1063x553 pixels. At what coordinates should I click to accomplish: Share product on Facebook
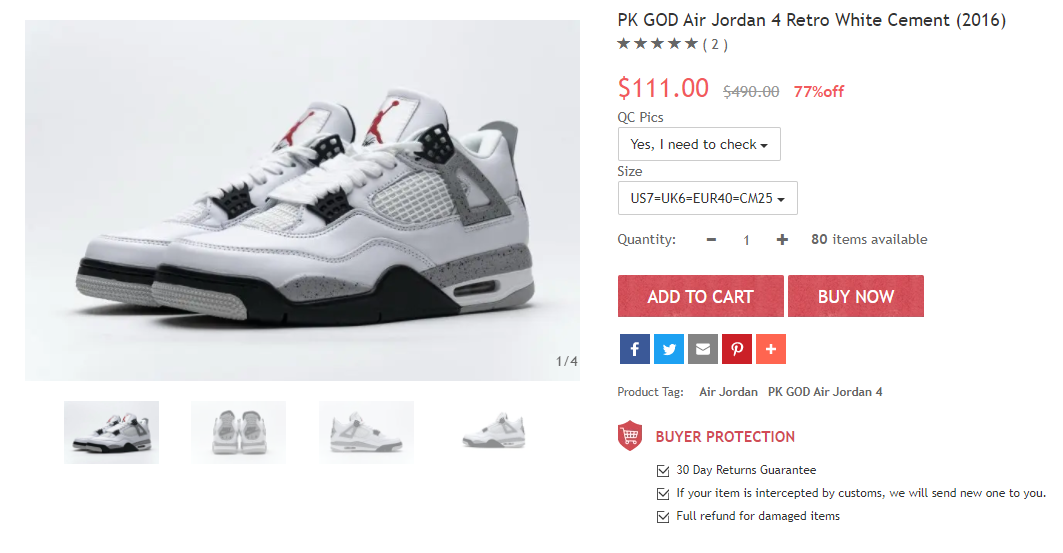point(635,349)
